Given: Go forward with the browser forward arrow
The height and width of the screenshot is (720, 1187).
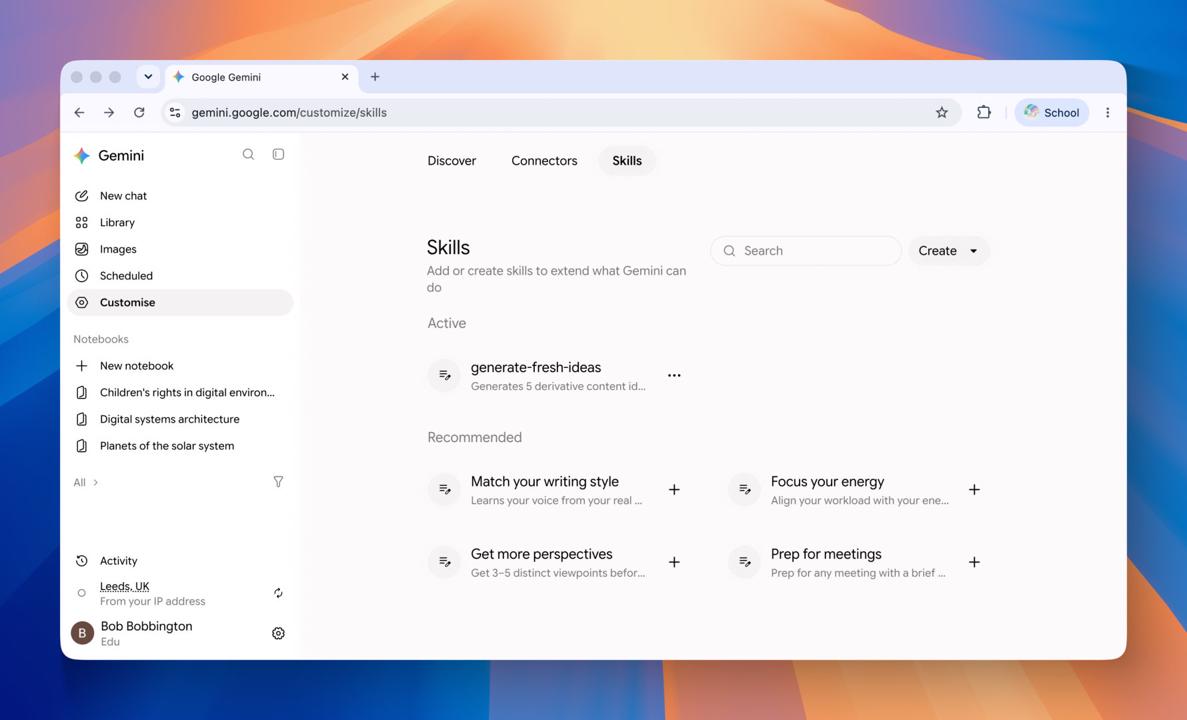Looking at the screenshot, I should (x=109, y=112).
